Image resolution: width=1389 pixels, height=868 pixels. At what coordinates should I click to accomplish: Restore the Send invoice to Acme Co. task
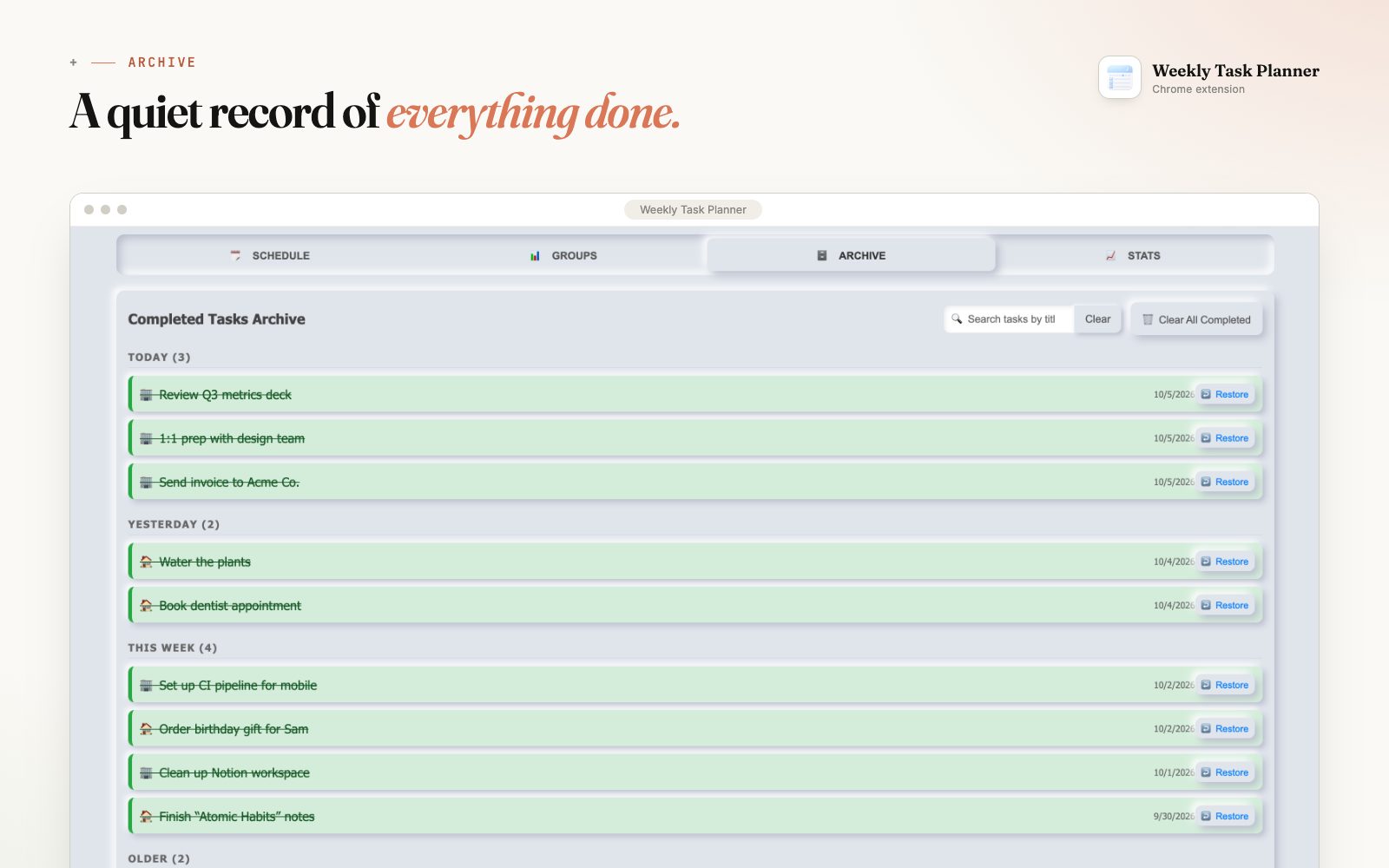(1225, 483)
